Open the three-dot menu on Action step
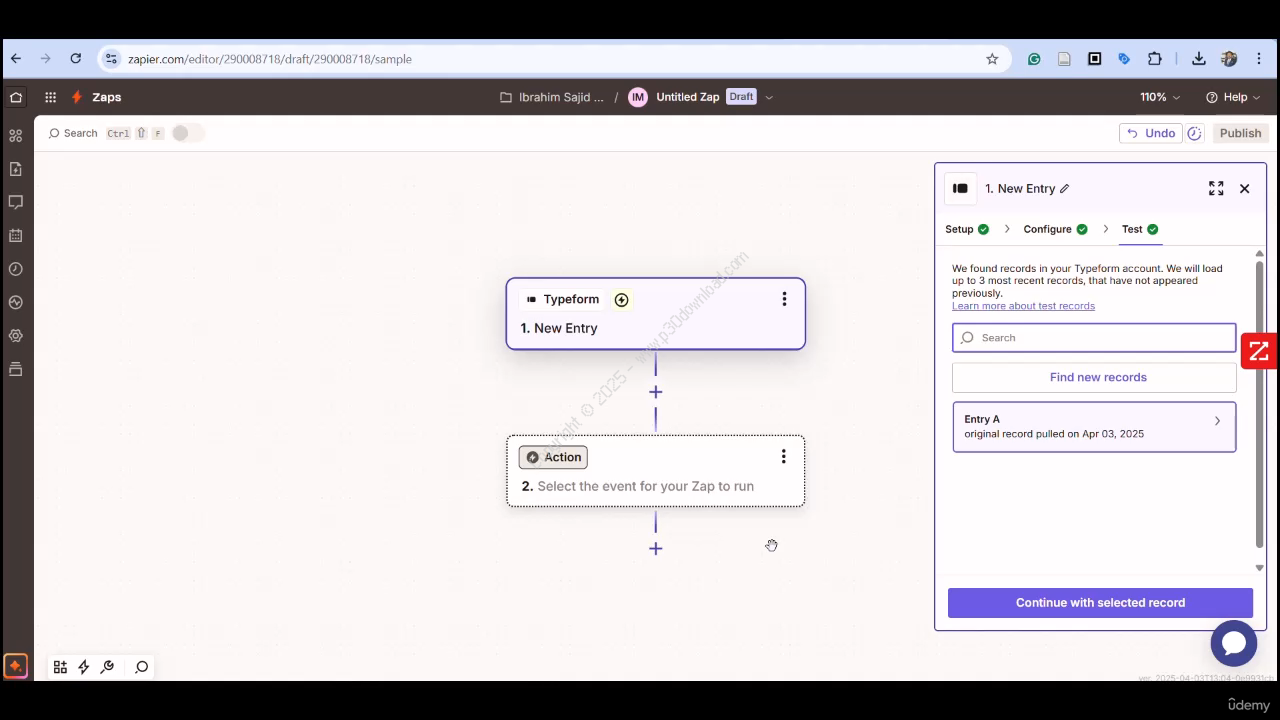This screenshot has width=1280, height=720. tap(783, 457)
